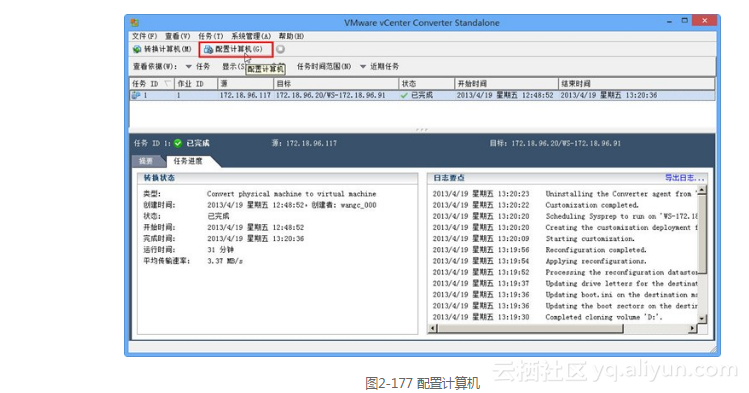Click the task row icon for task 1
Image resolution: width=749 pixels, height=393 pixels.
pyautogui.click(x=136, y=95)
